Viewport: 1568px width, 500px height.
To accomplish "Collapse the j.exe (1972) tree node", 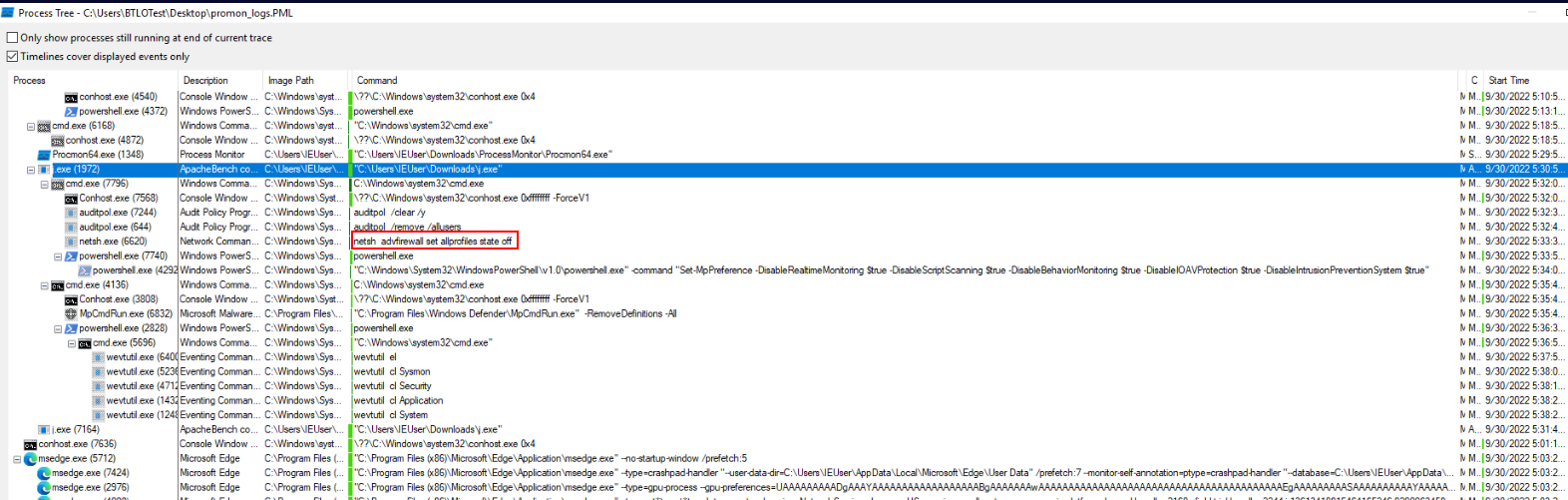I will 31,170.
